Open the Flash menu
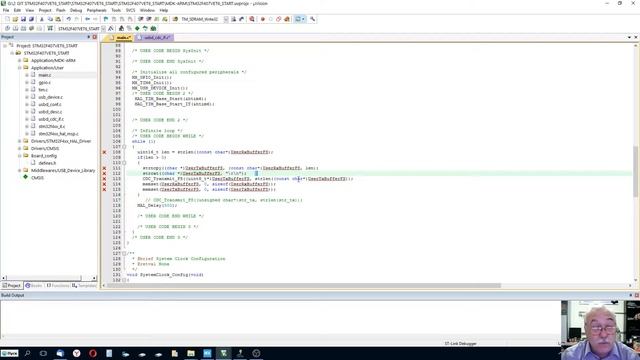 click(61, 10)
